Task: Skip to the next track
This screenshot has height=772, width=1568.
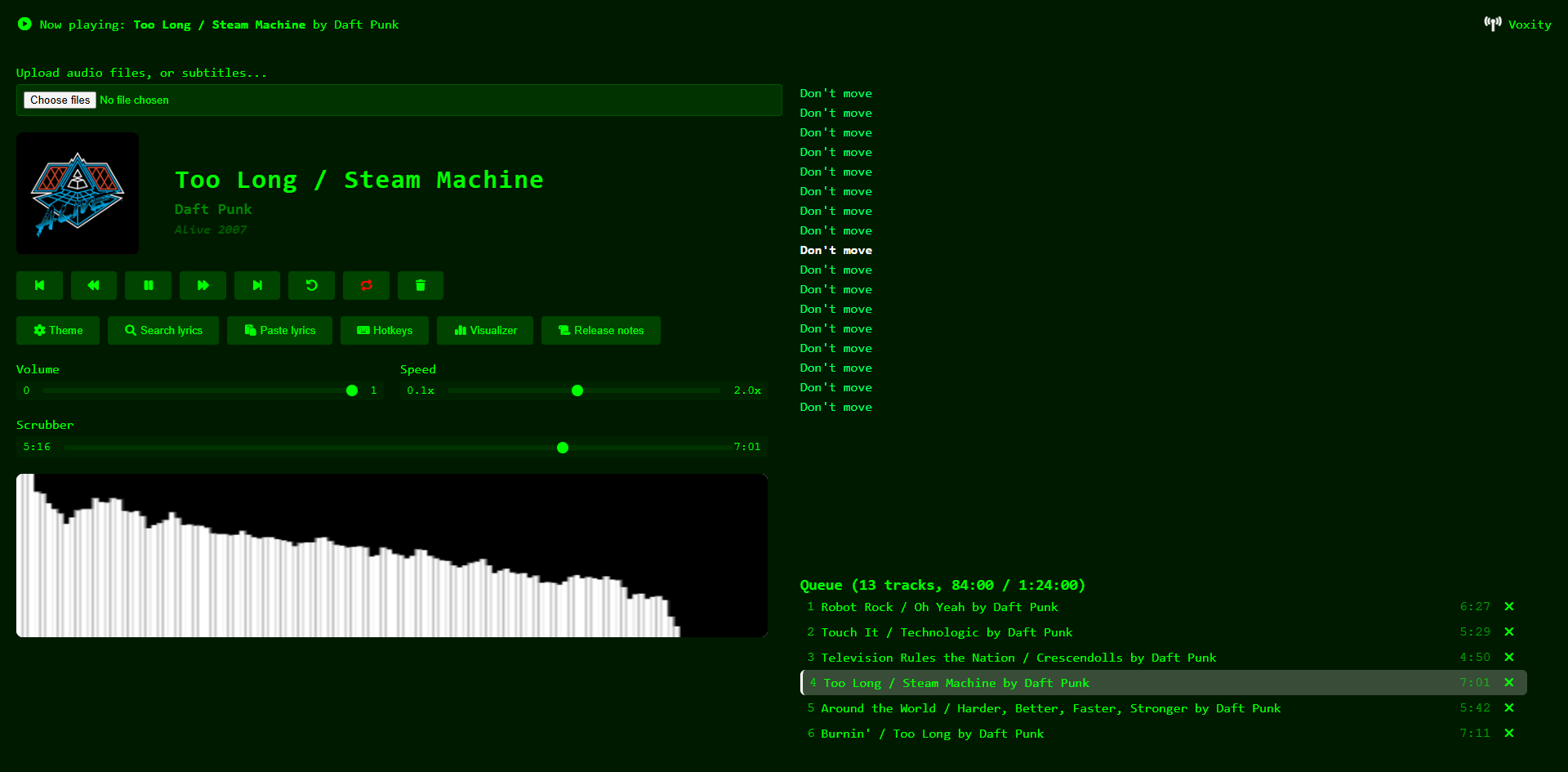Action: pos(257,285)
